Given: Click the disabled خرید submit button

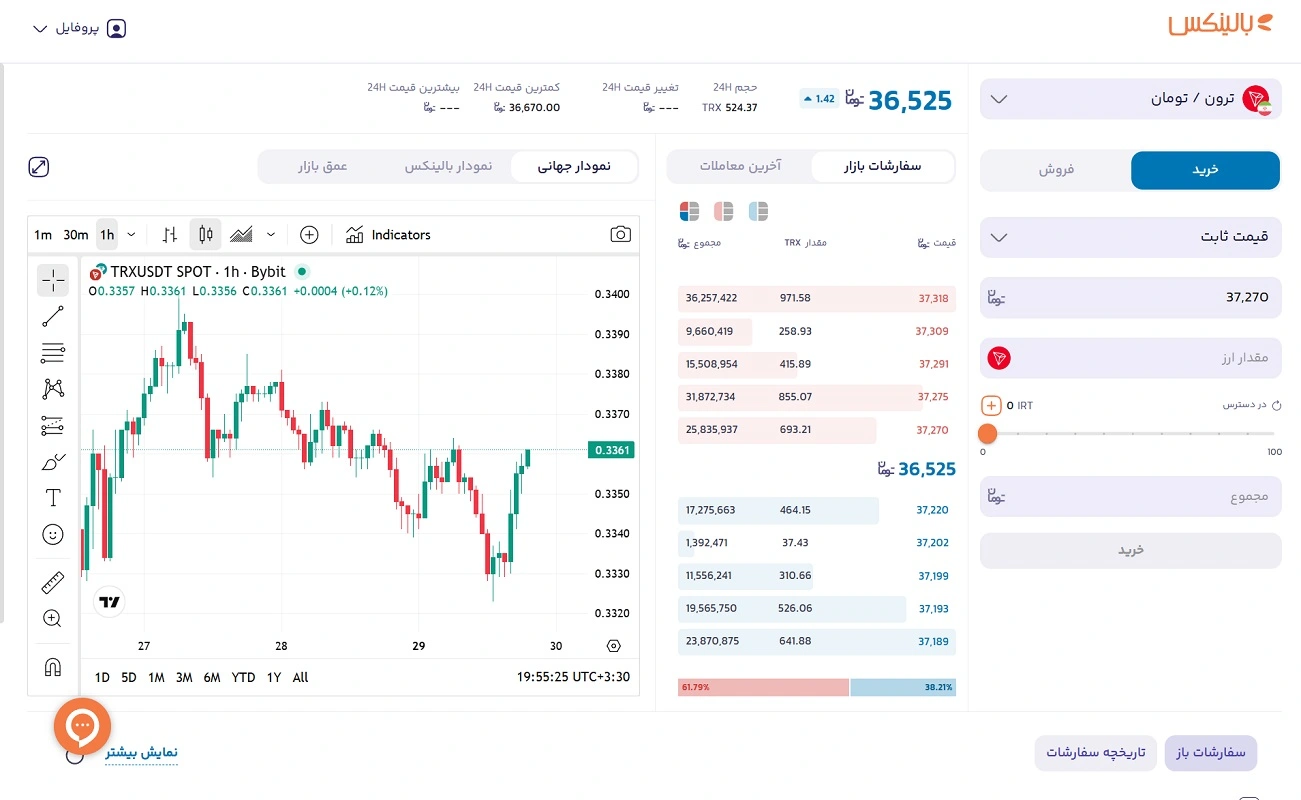Looking at the screenshot, I should [x=1130, y=550].
